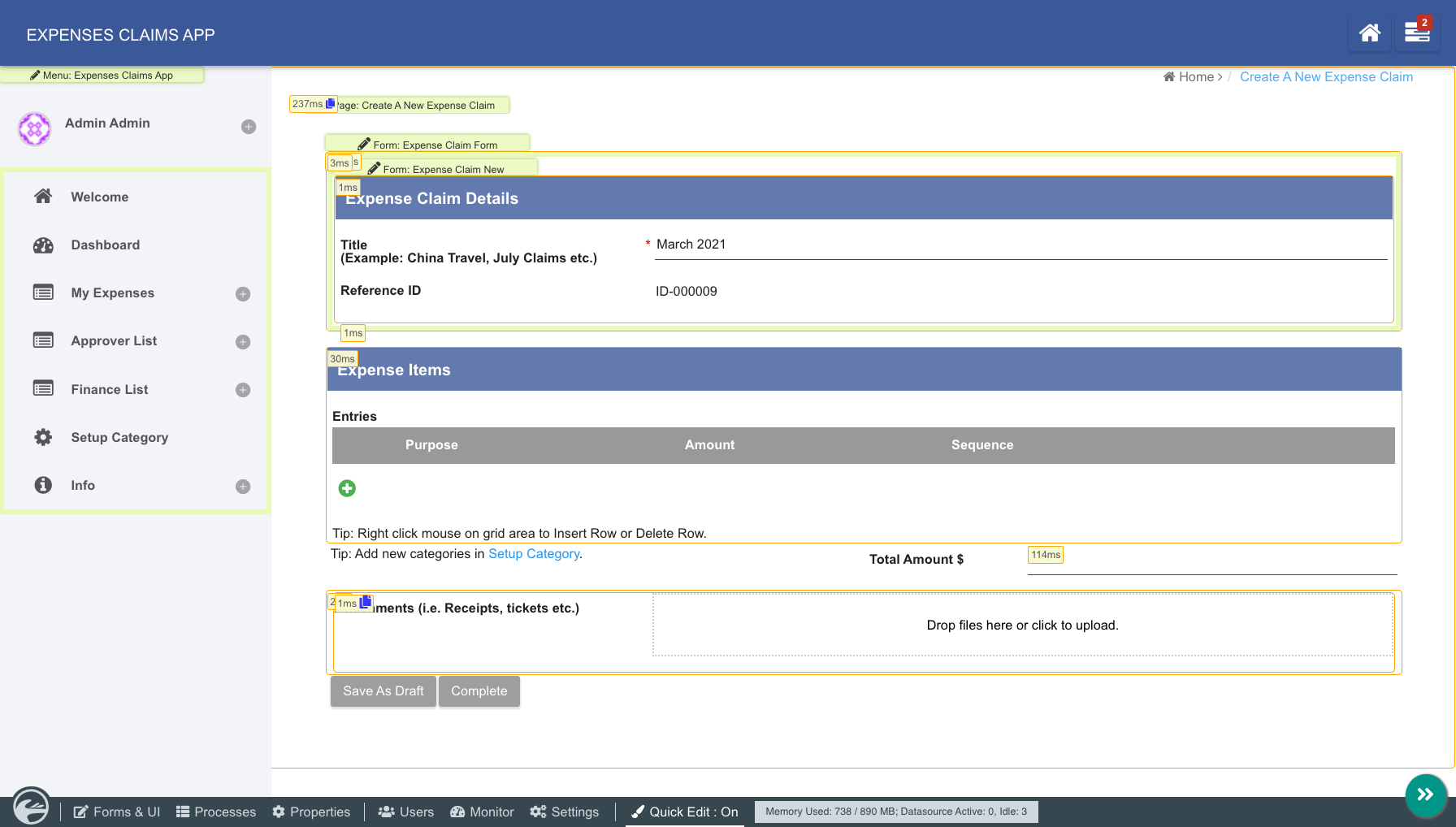The image size is (1456, 827).
Task: Click the green add row plus icon
Action: click(347, 488)
